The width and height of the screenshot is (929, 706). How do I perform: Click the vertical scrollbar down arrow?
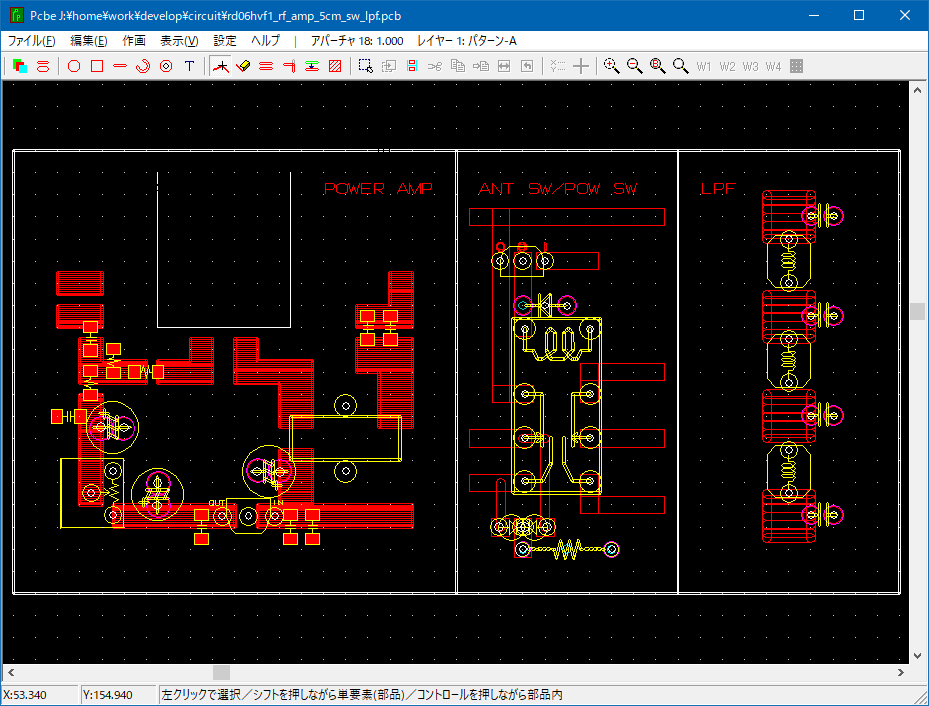coord(917,656)
